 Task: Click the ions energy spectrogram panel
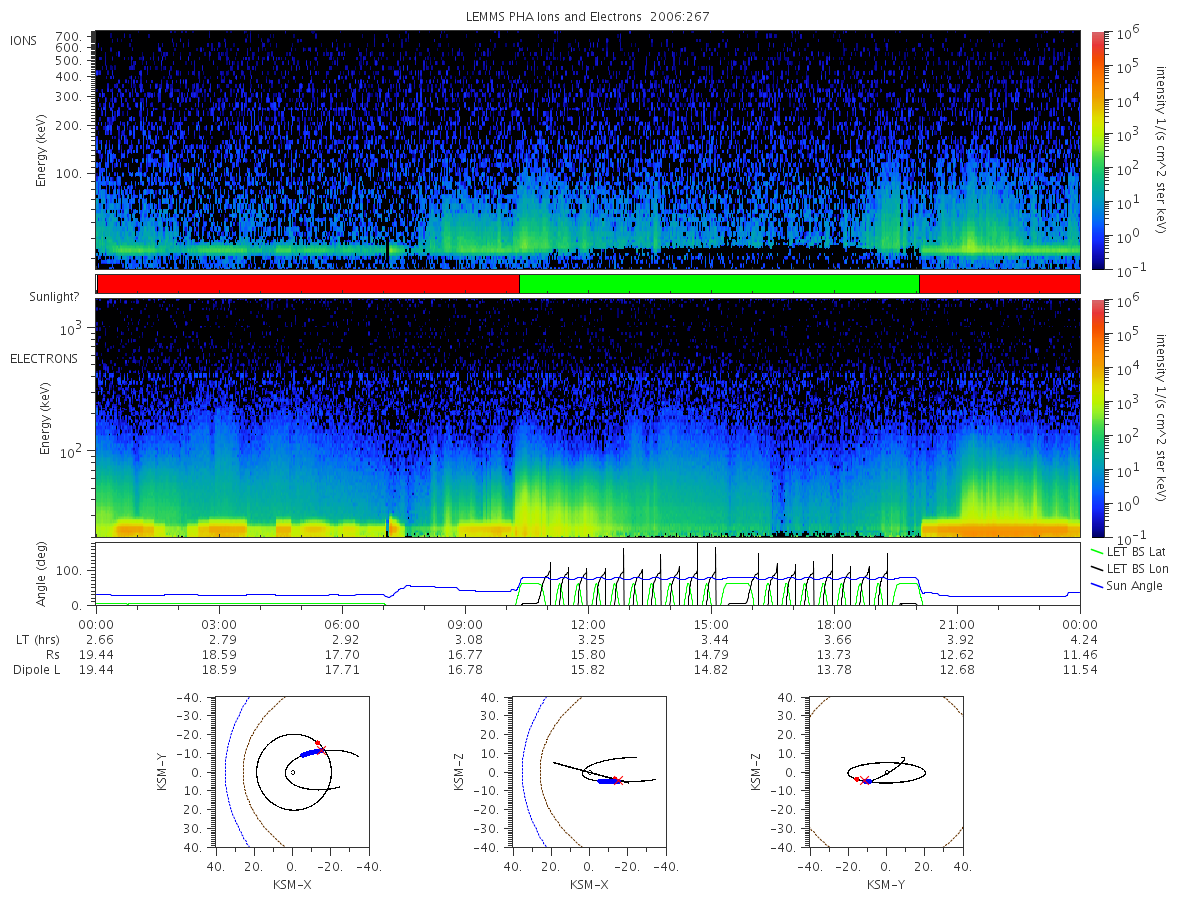point(588,150)
